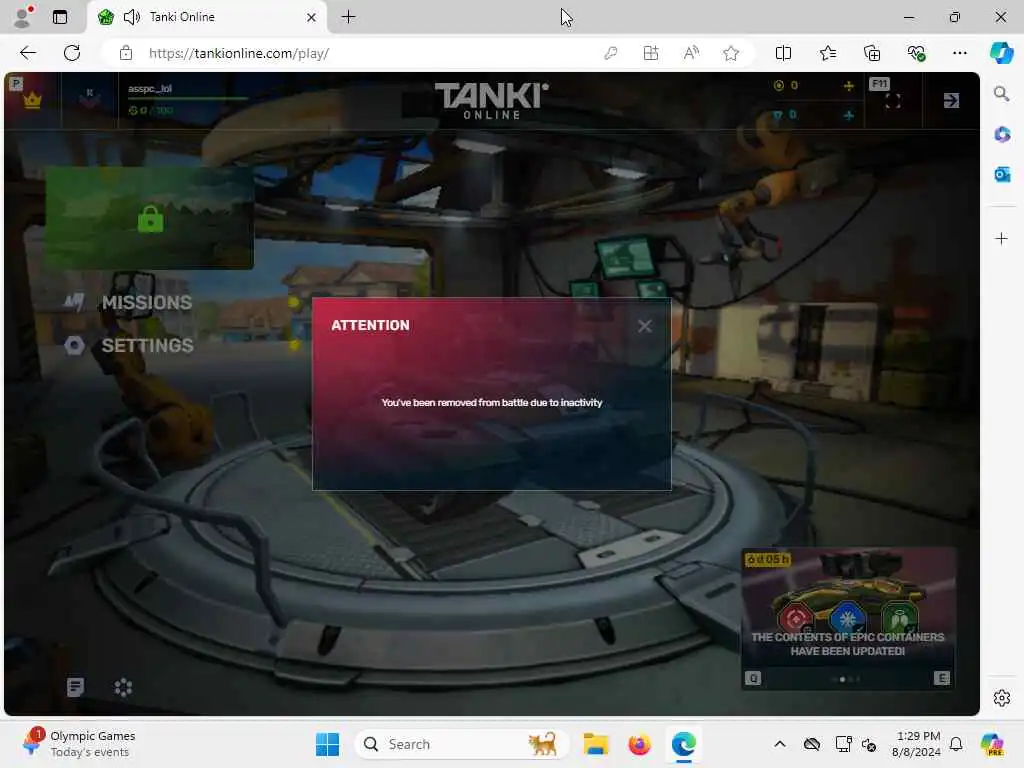This screenshot has width=1024, height=768.
Task: Launch Firefox from the taskbar
Action: pyautogui.click(x=639, y=744)
